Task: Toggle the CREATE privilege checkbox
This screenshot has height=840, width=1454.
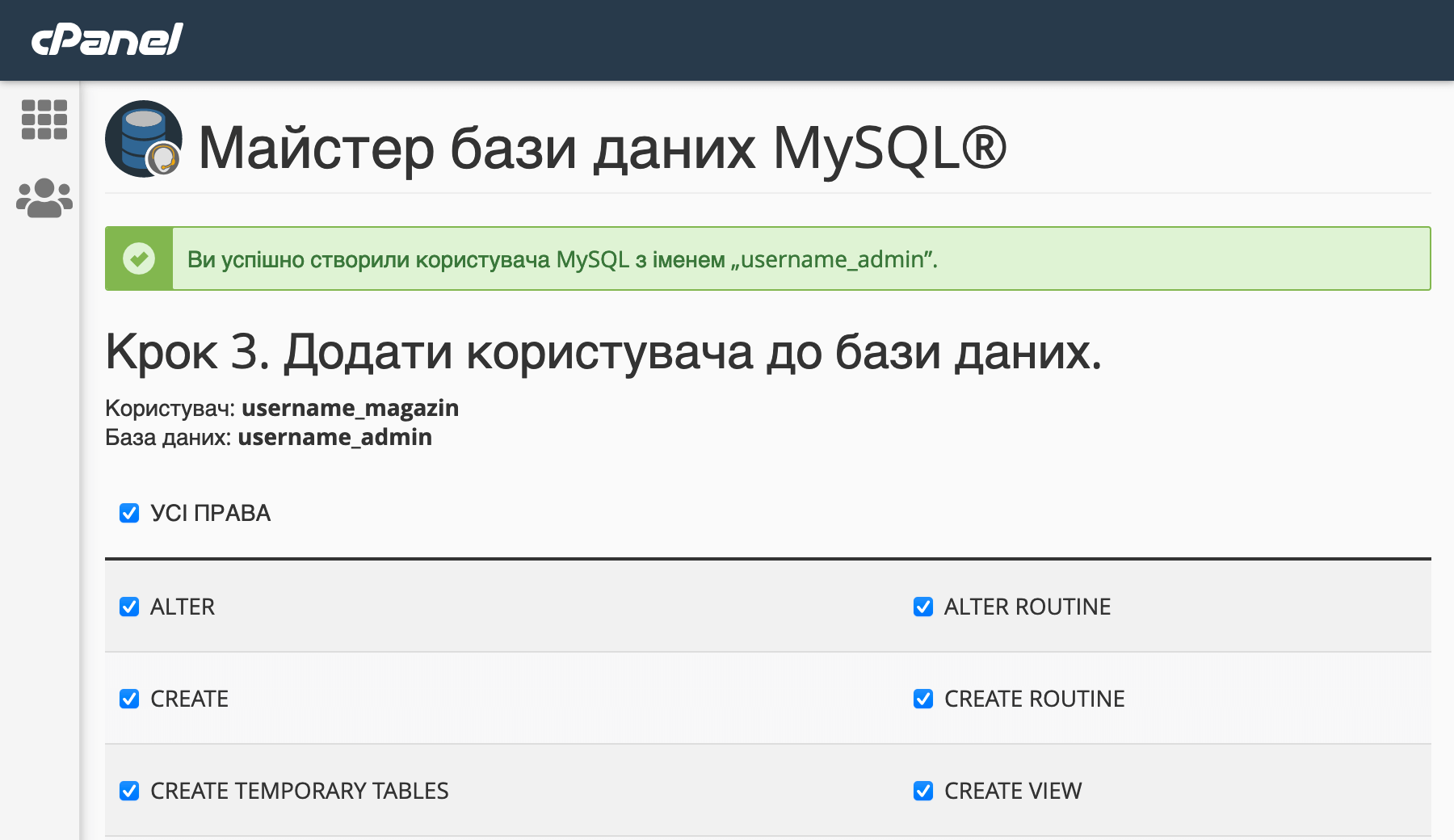Action: [x=129, y=699]
